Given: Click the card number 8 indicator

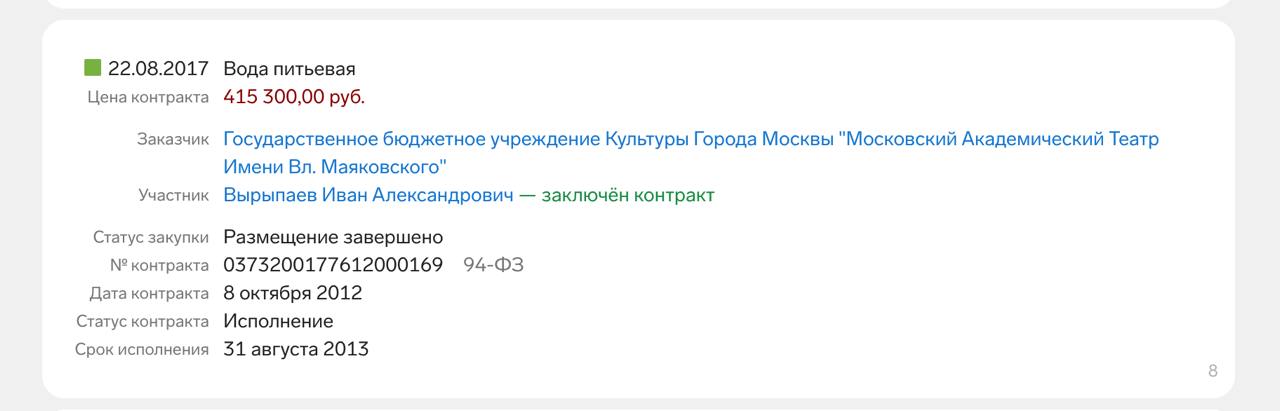Looking at the screenshot, I should [1212, 371].
